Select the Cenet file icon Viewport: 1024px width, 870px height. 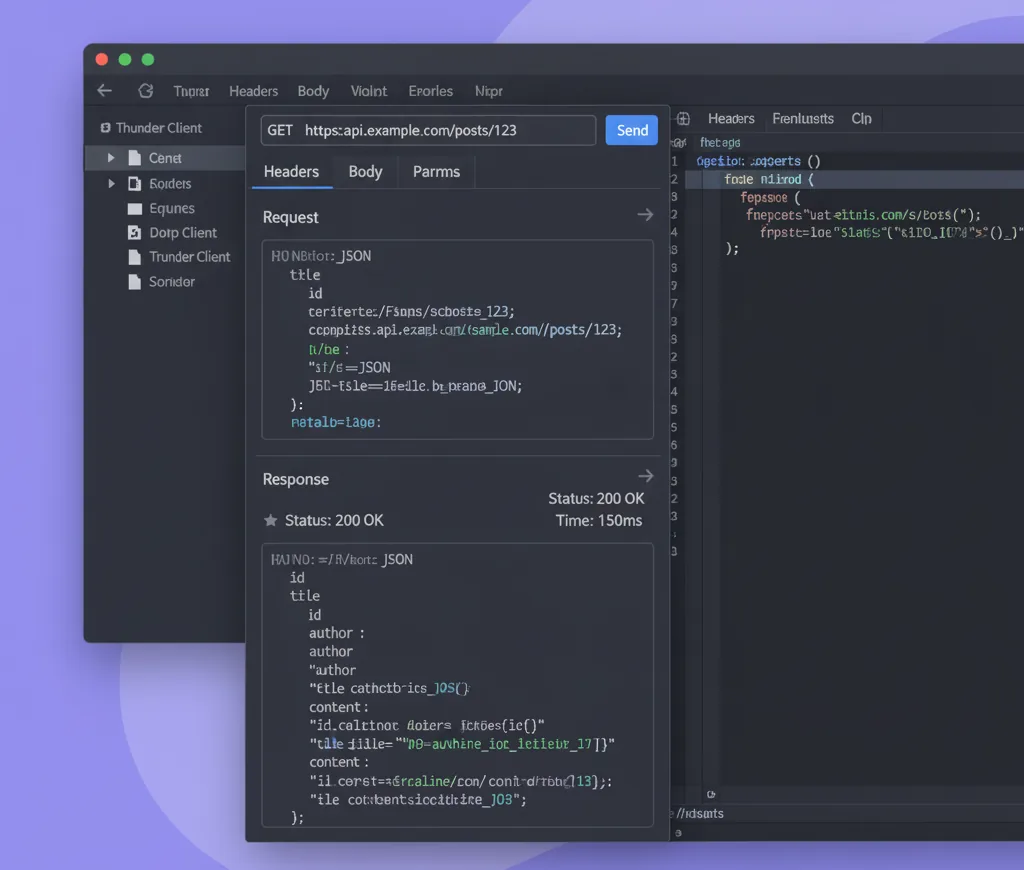(135, 158)
